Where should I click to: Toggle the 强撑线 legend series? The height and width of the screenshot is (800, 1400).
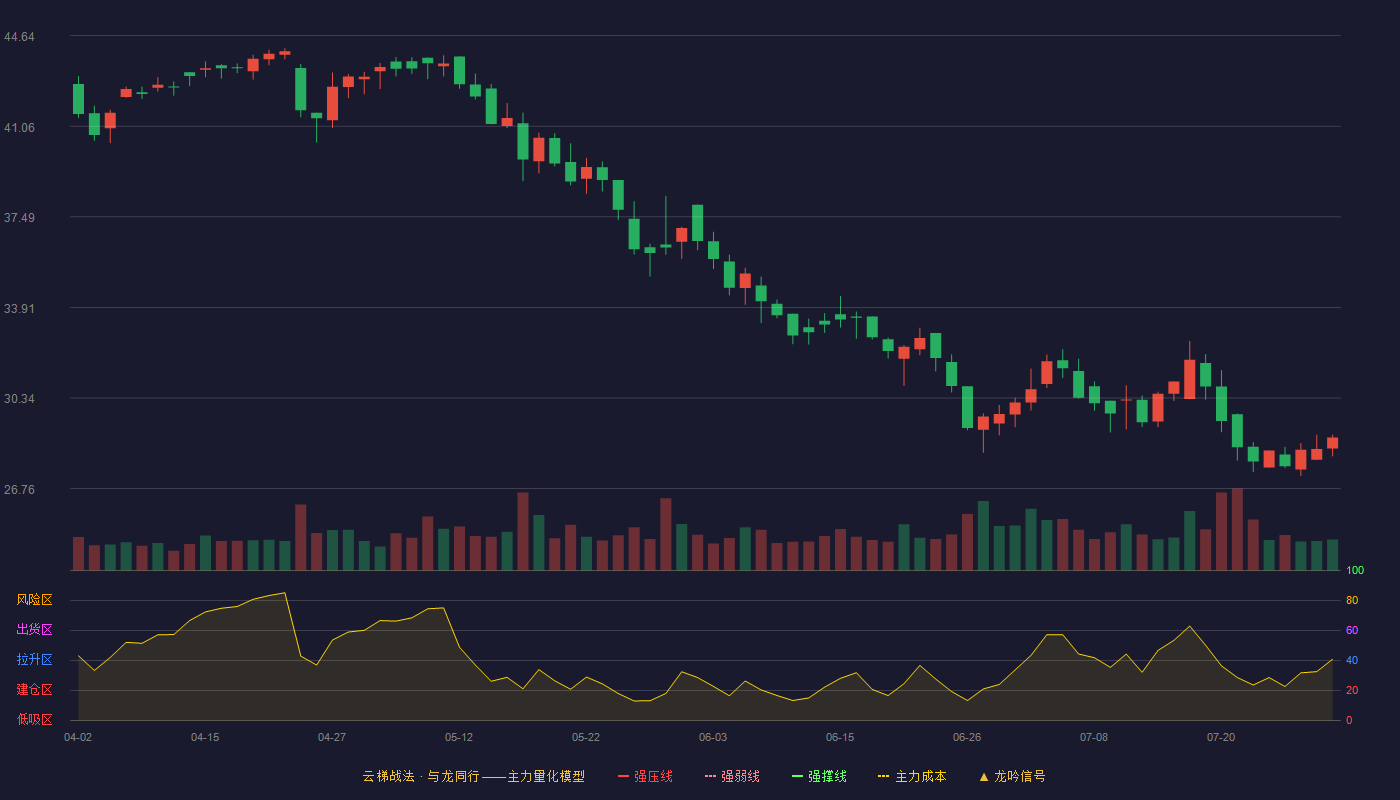point(819,776)
